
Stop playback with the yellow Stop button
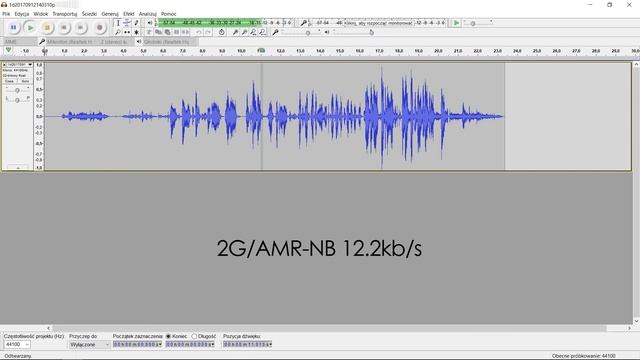point(47,27)
